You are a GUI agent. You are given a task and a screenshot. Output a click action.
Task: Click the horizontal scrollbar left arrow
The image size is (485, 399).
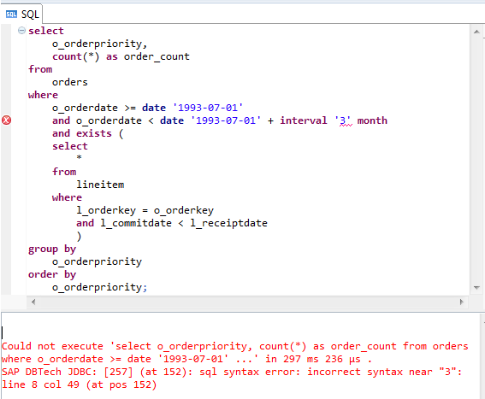(x=33, y=302)
